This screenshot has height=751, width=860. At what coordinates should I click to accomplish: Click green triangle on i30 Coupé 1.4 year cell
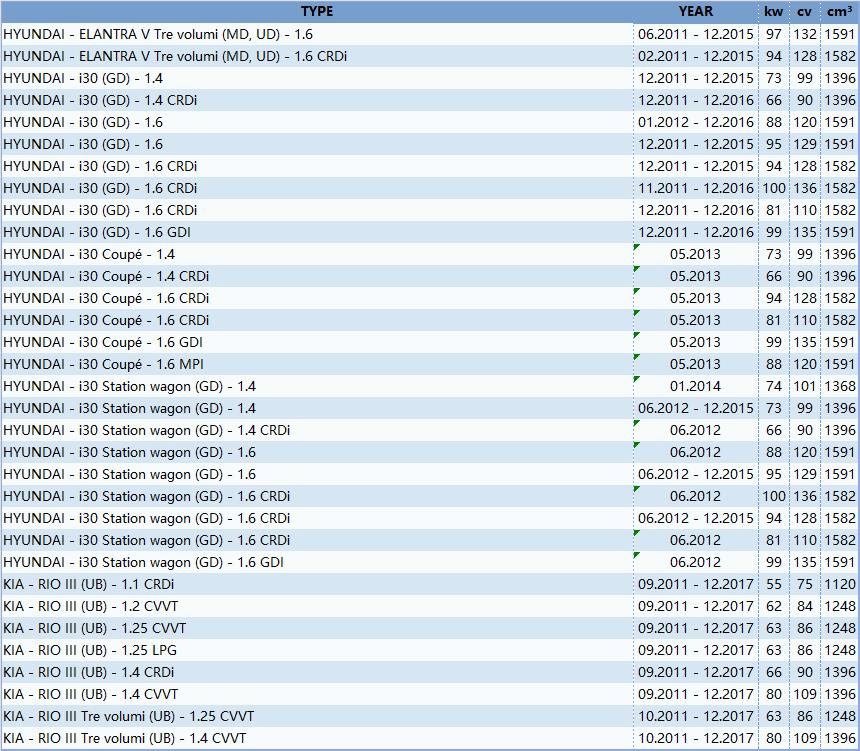tap(637, 246)
